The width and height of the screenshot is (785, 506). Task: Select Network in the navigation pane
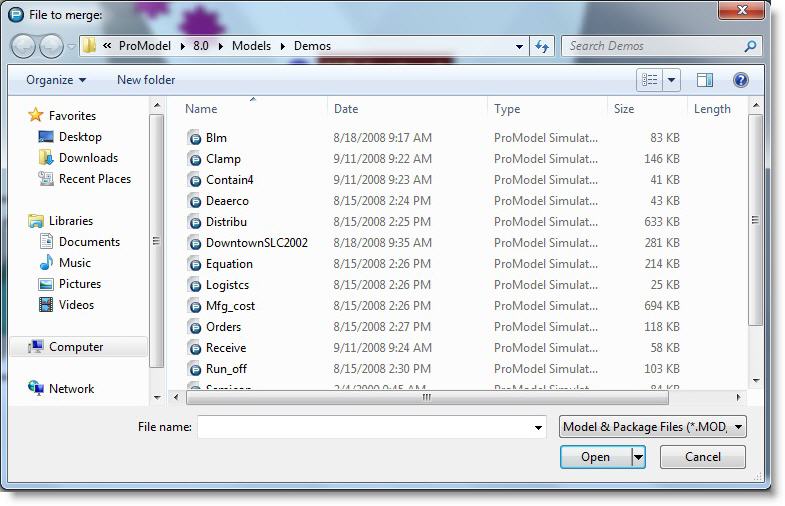pos(61,388)
